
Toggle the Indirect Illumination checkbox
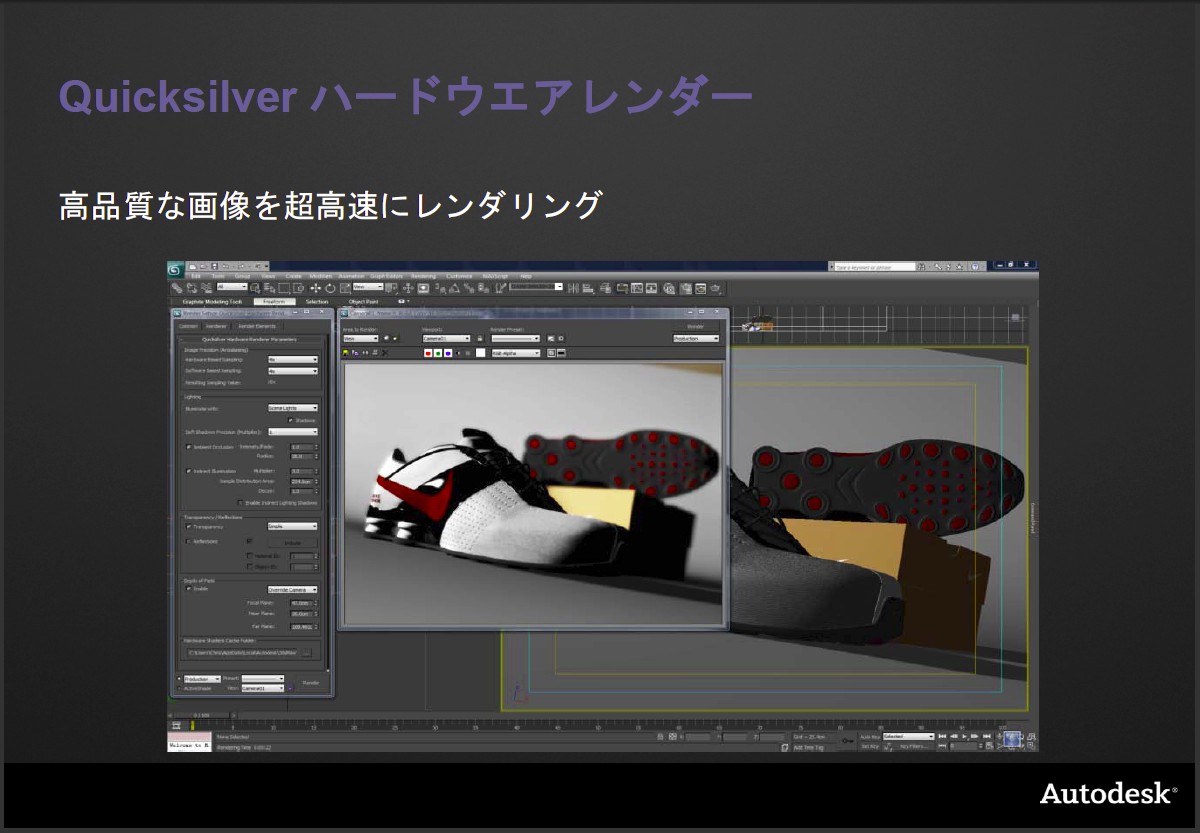(188, 470)
